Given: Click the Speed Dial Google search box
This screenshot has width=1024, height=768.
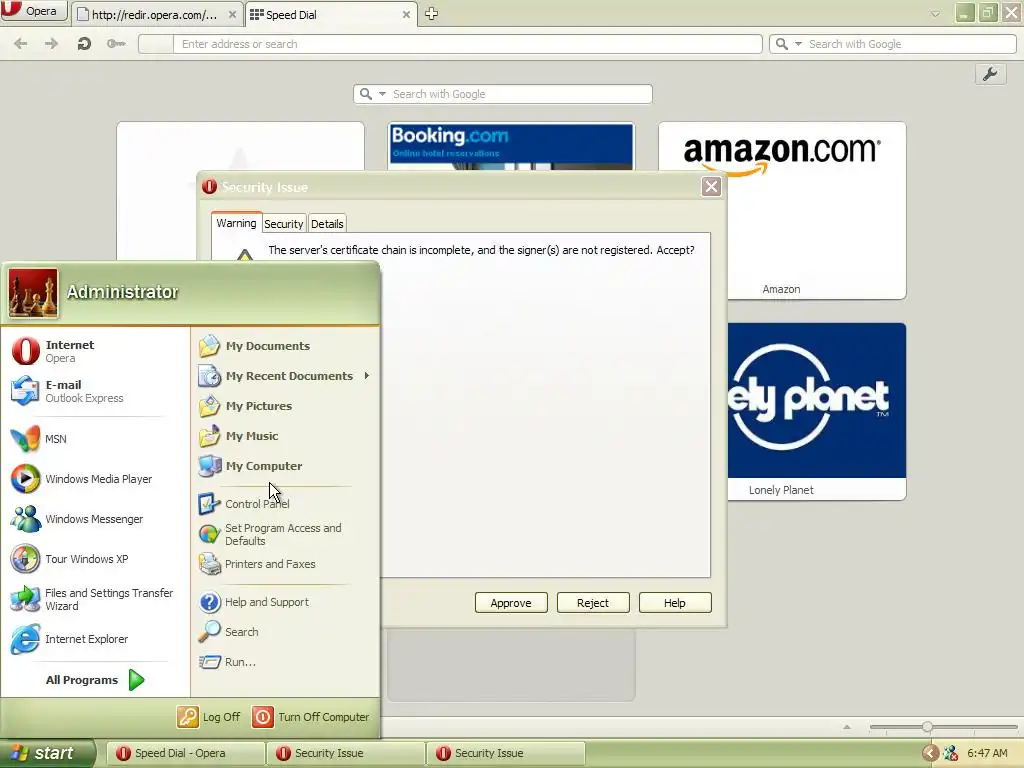Looking at the screenshot, I should point(520,94).
